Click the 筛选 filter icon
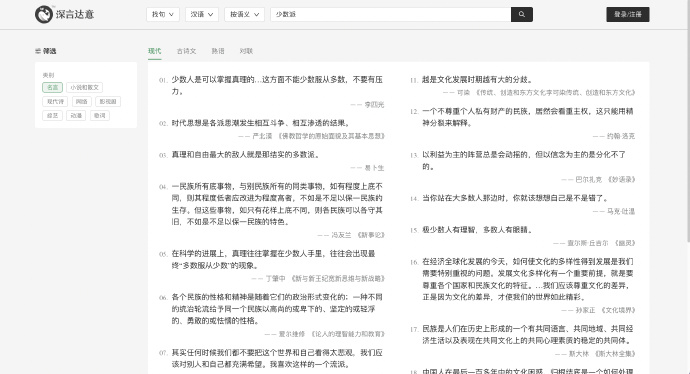Image resolution: width=690 pixels, height=374 pixels. 38,51
